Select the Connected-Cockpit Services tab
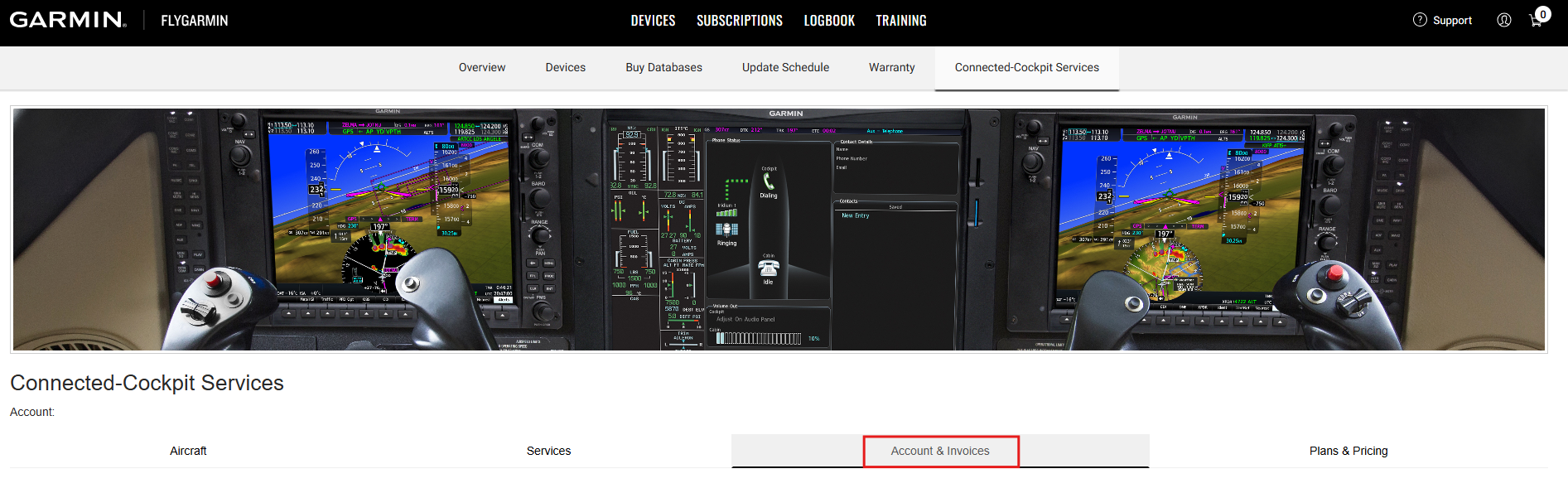Viewport: 1568px width, 493px height. 1027,68
